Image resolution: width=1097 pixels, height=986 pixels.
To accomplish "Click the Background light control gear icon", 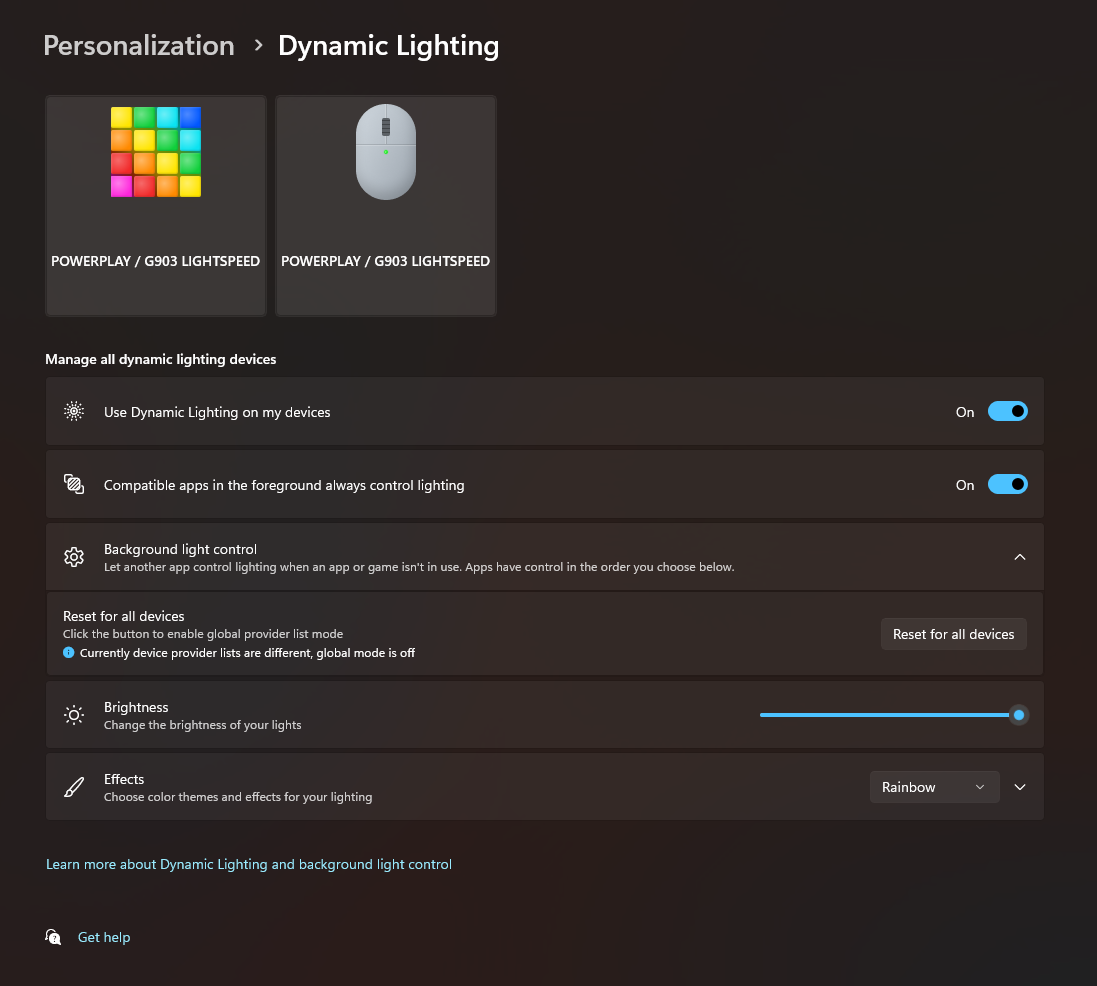I will 74,557.
